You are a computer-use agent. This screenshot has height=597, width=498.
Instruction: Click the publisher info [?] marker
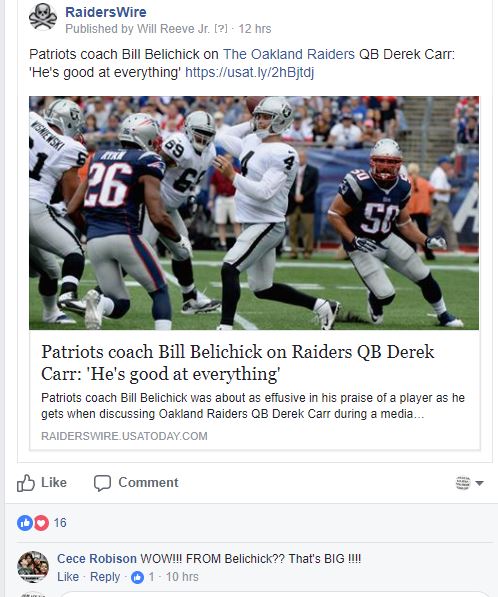coord(221,29)
